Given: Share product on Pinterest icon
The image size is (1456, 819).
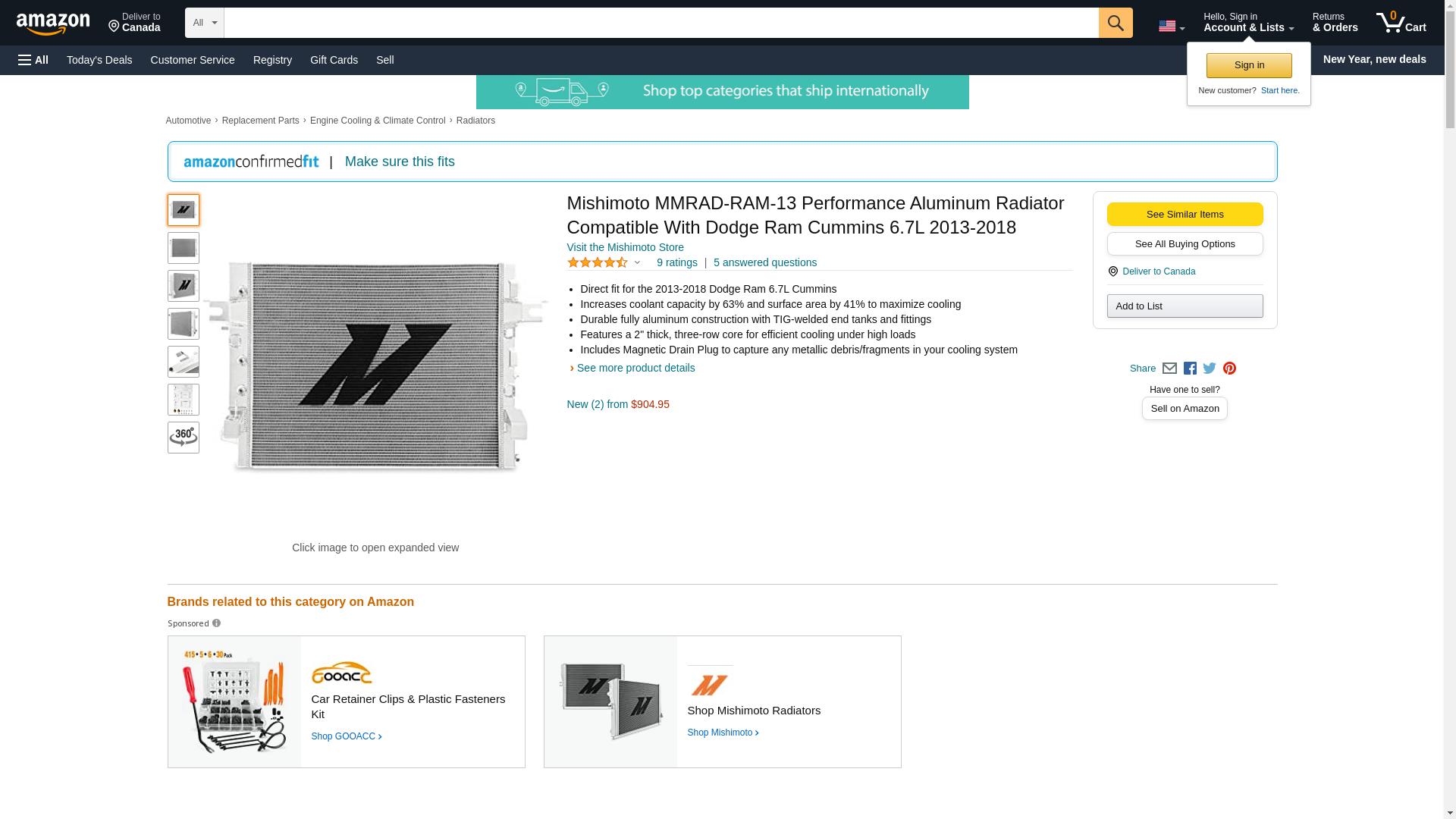Looking at the screenshot, I should tap(1229, 369).
